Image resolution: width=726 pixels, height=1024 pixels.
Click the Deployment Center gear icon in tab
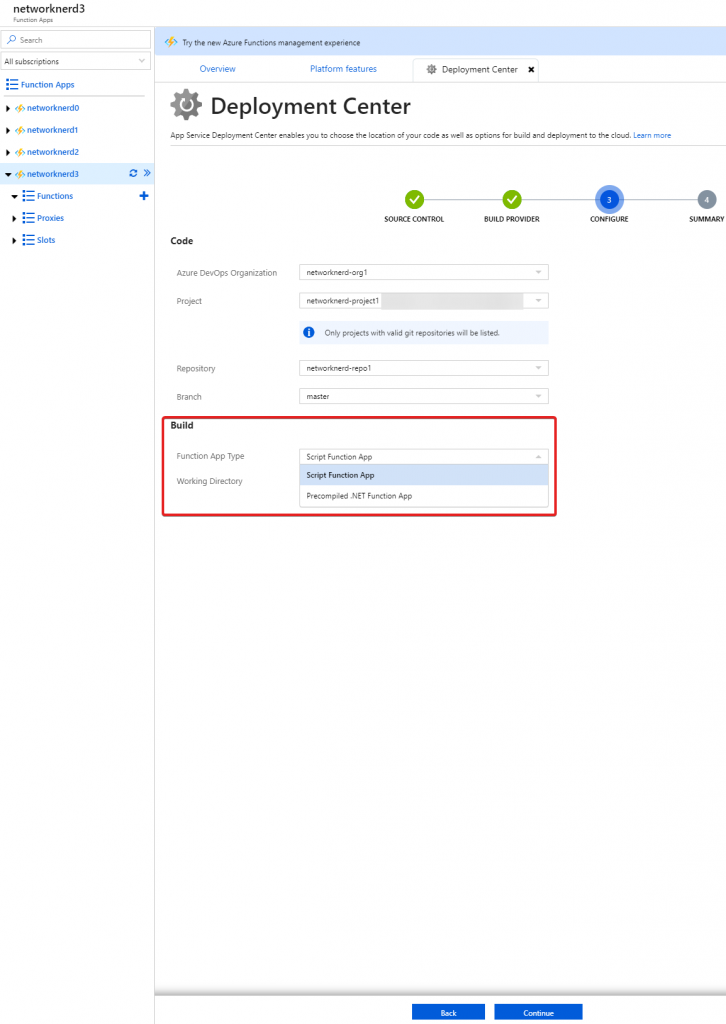[x=431, y=69]
